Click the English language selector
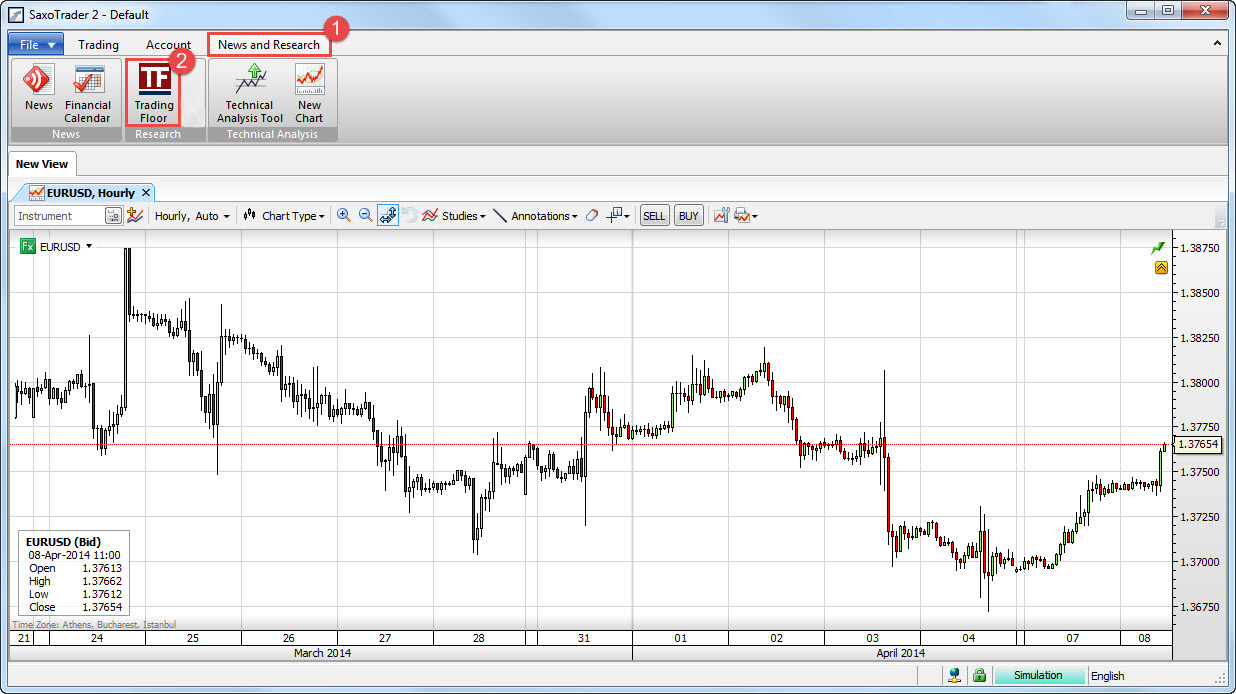Viewport: 1236px width, 694px height. [x=1107, y=676]
